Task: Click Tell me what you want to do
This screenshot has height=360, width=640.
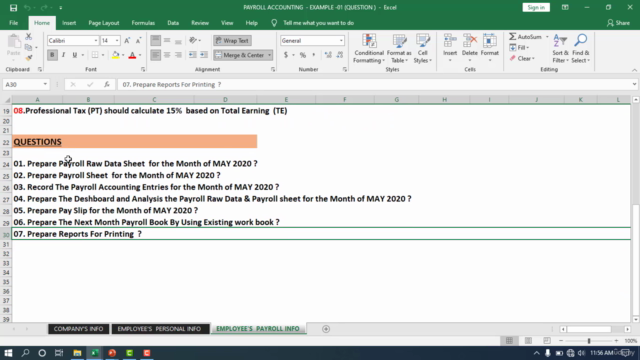Action: point(318,23)
